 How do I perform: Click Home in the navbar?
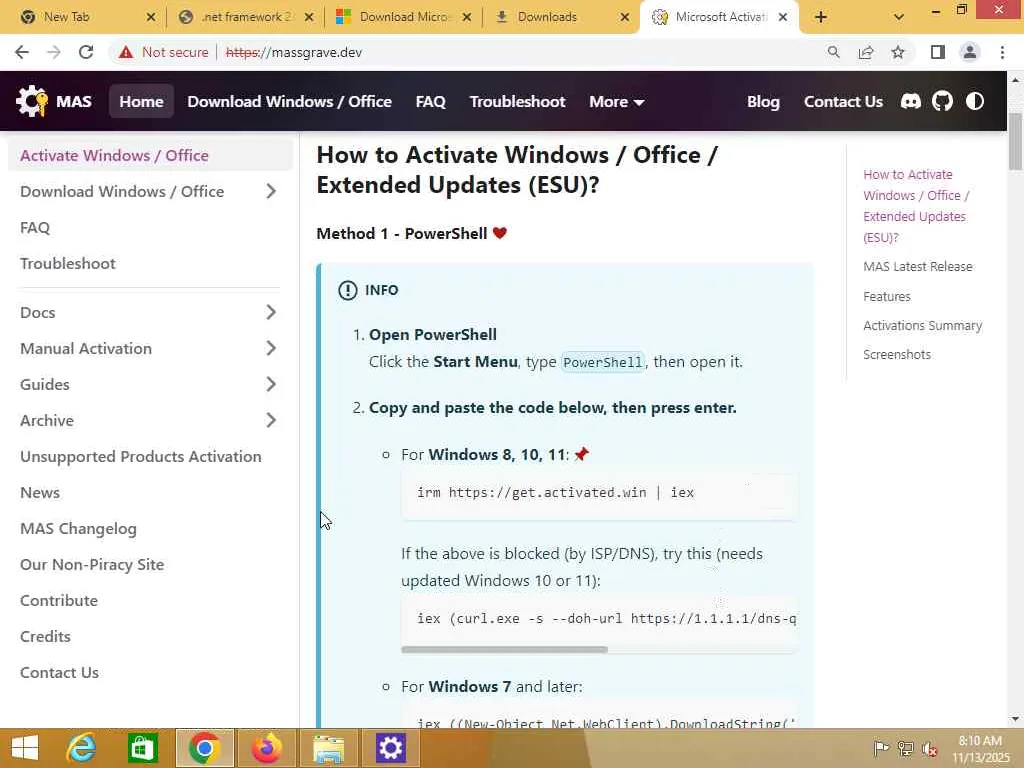(141, 101)
